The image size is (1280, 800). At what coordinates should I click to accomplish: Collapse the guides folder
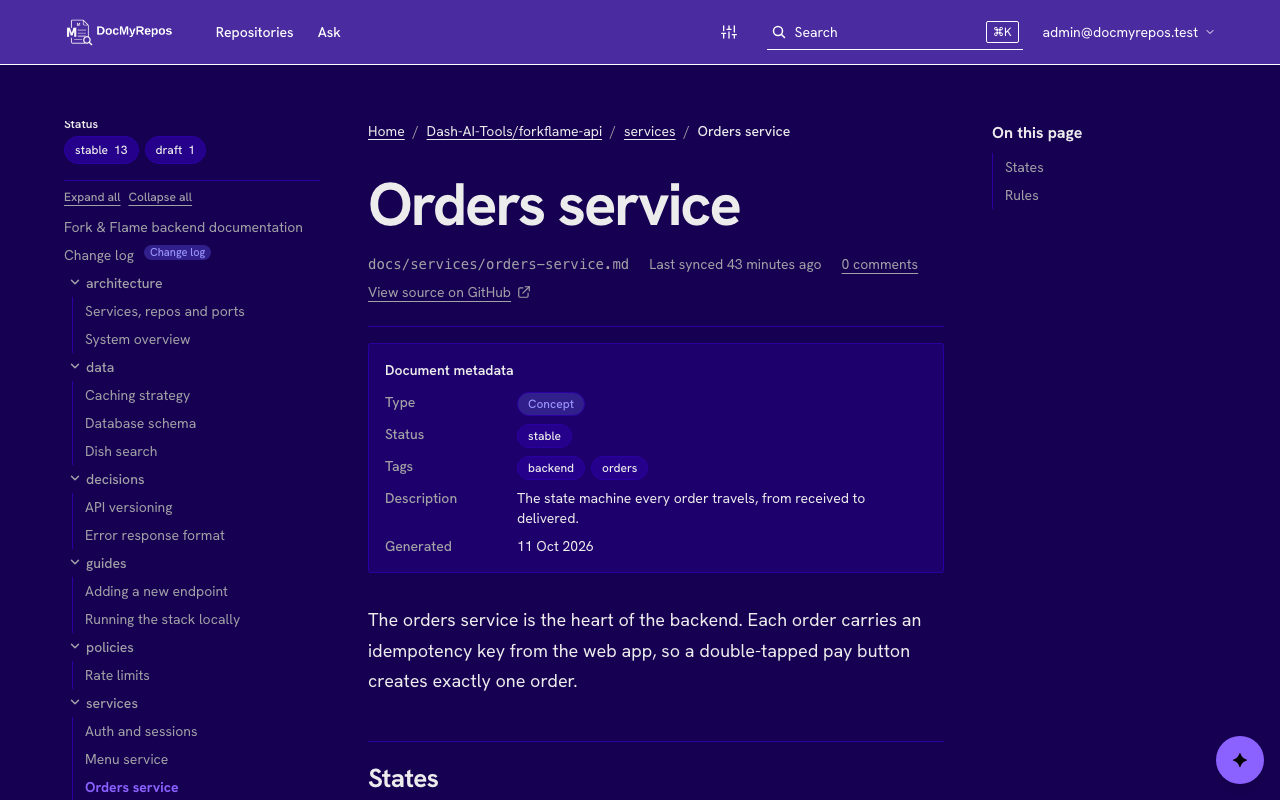tap(75, 563)
